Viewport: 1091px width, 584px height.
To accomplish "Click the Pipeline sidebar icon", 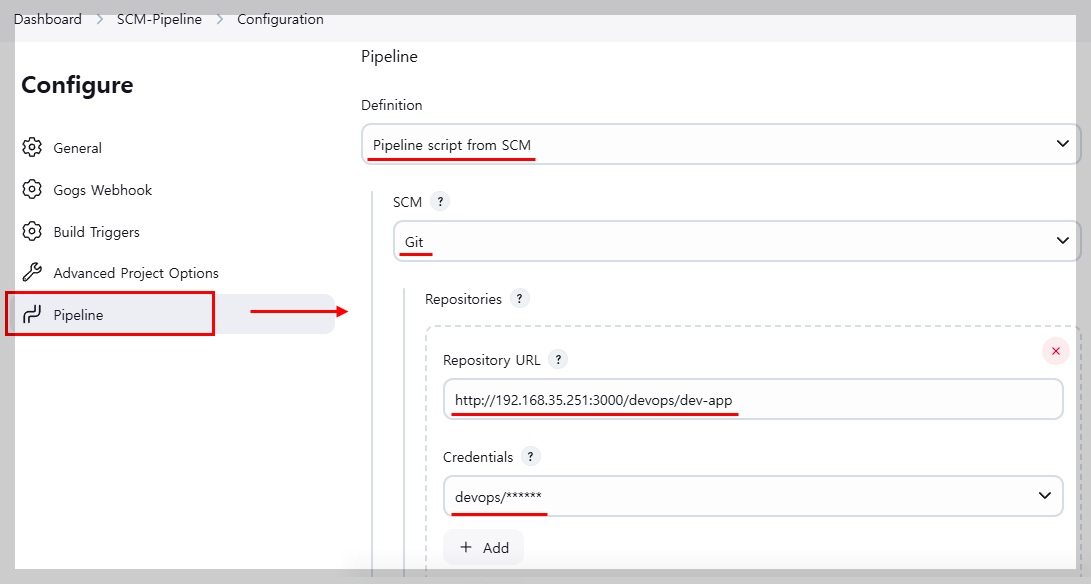I will tap(32, 314).
